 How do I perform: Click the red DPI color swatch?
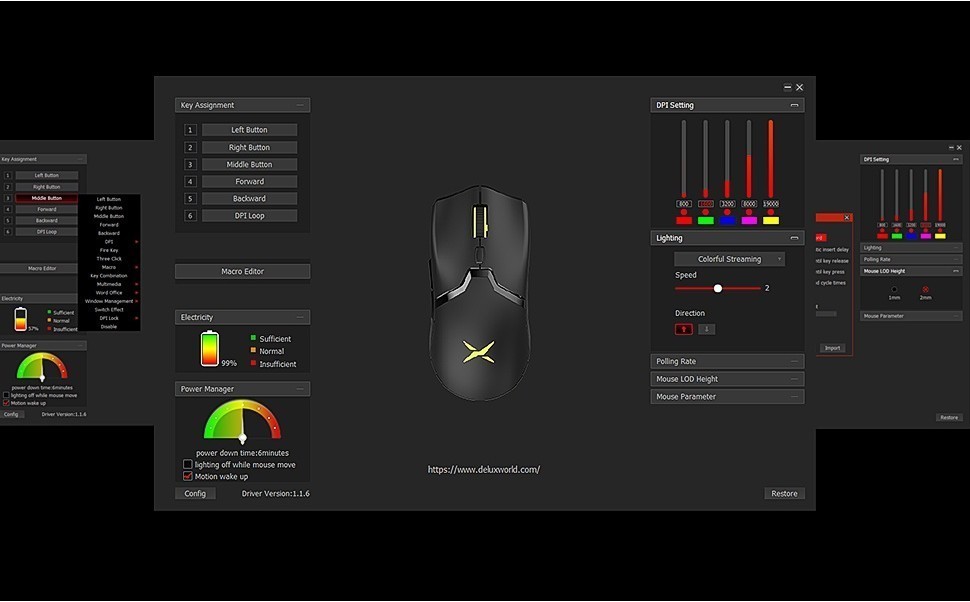tap(684, 219)
